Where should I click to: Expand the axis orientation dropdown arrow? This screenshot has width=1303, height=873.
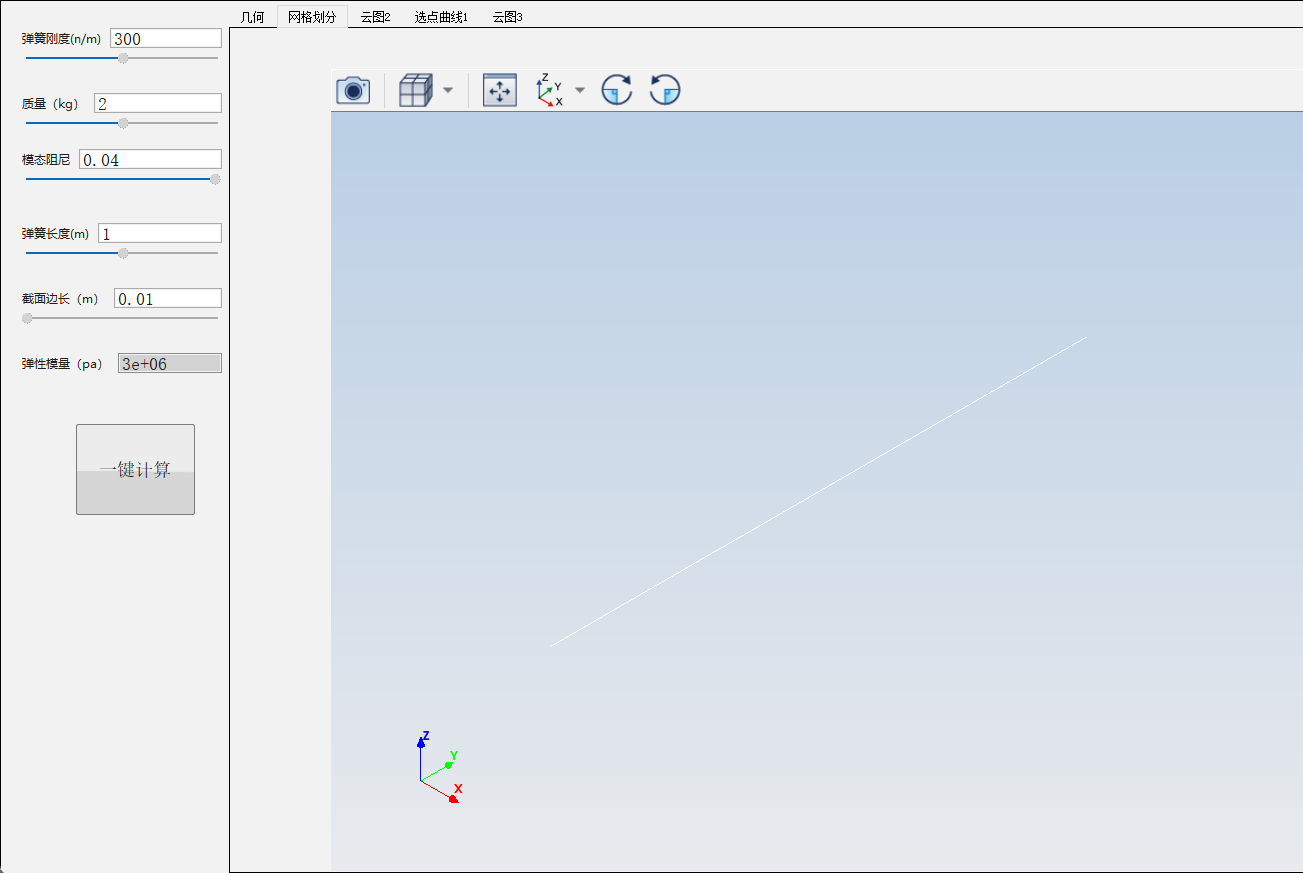pyautogui.click(x=580, y=90)
